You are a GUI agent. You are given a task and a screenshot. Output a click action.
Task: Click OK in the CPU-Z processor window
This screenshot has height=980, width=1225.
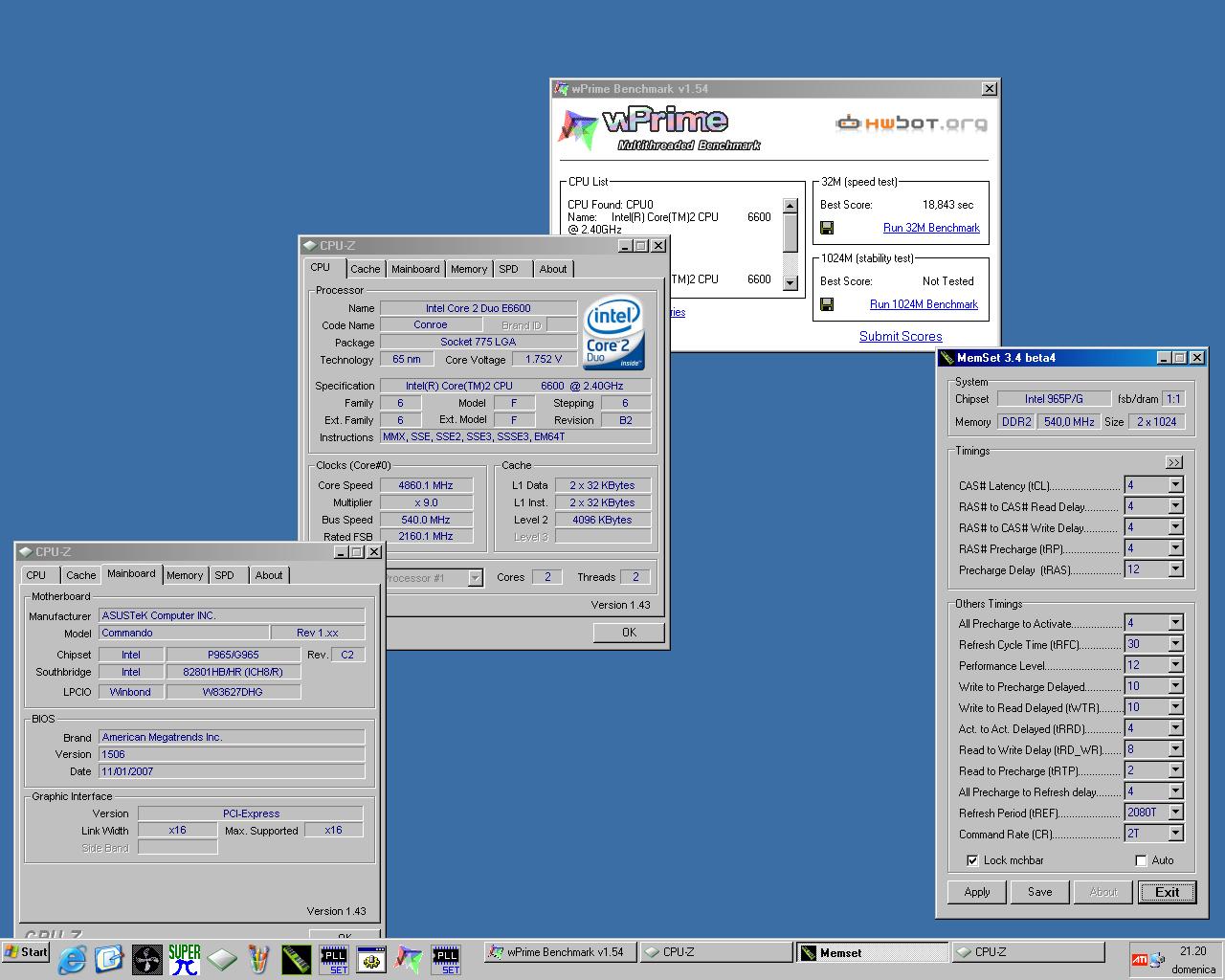629,632
